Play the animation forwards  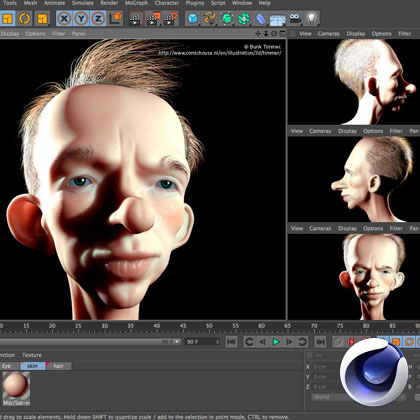(x=276, y=342)
